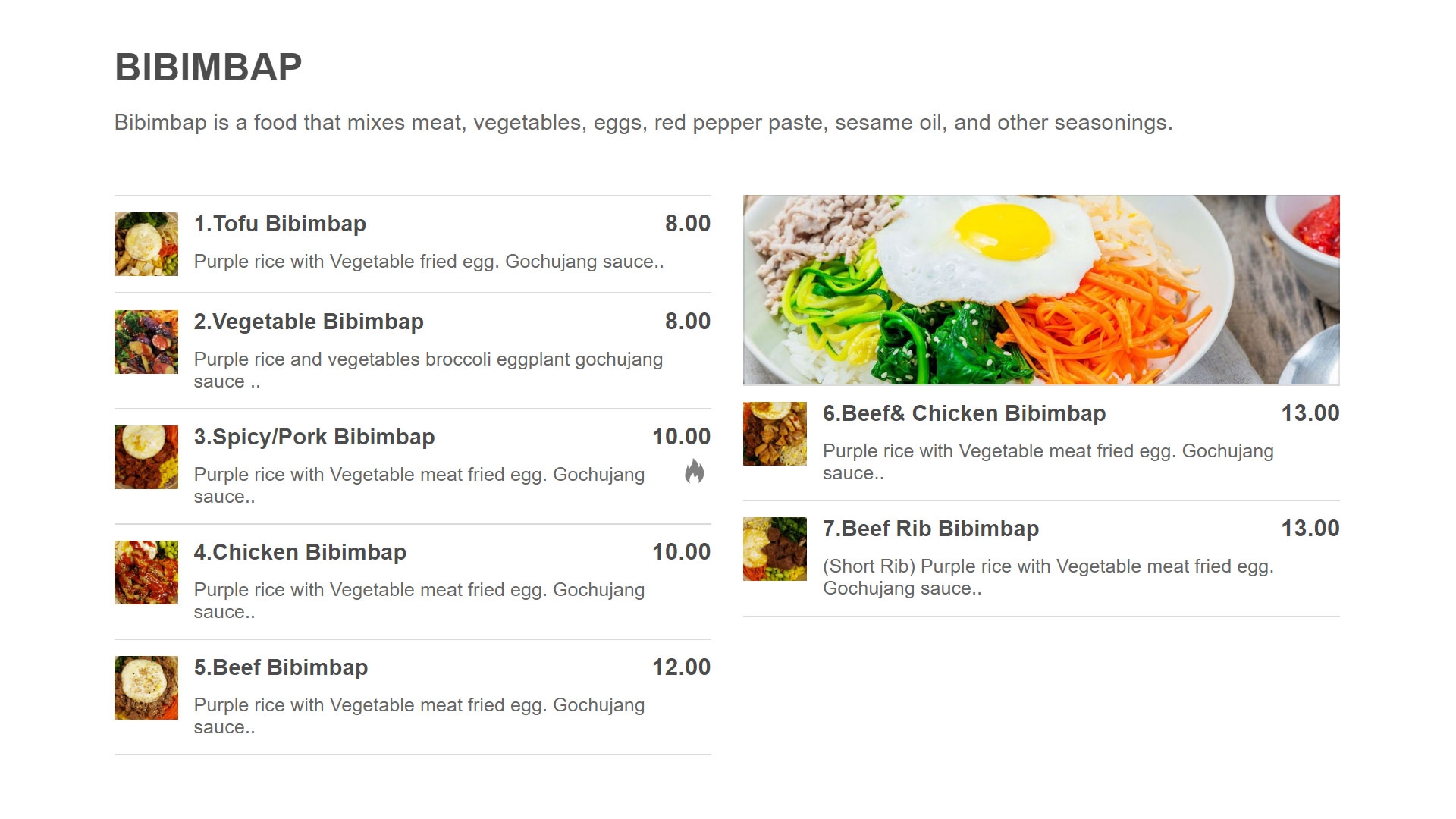
Task: Click the Beef Bibimbap thumbnail image
Action: (146, 688)
